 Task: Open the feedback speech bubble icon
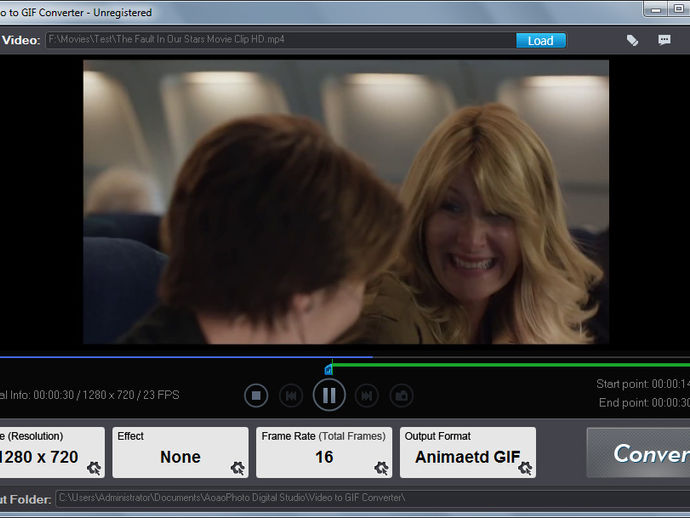click(664, 40)
